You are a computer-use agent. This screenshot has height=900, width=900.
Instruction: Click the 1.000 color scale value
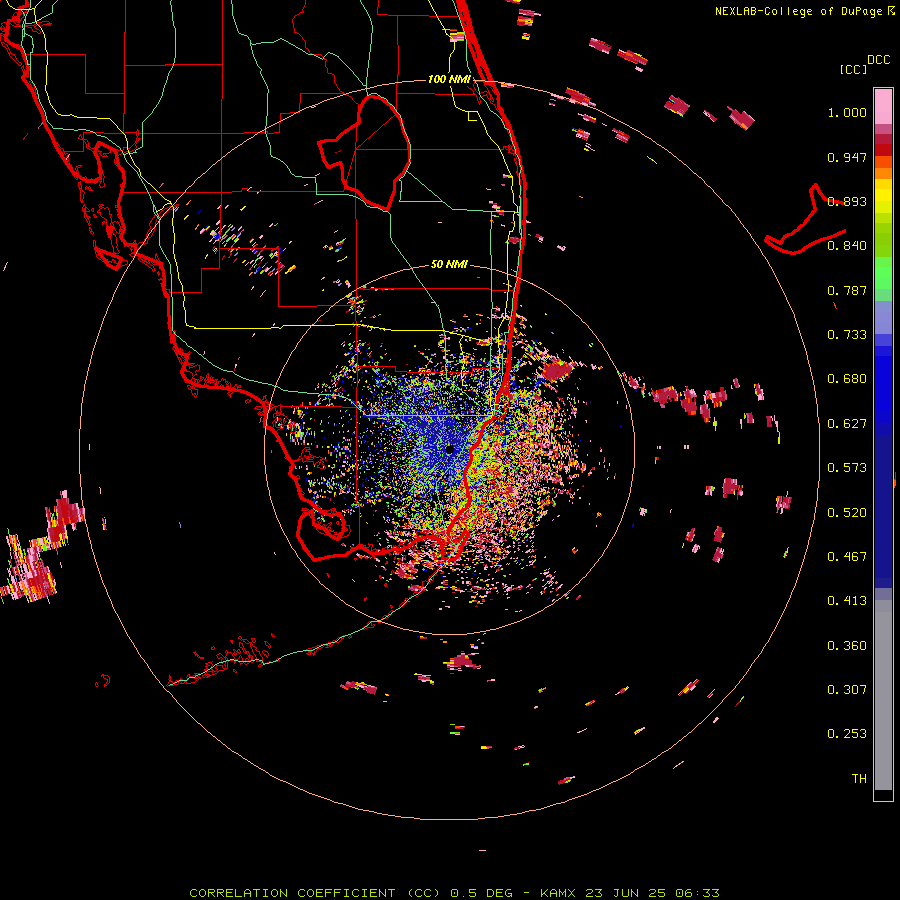tap(847, 112)
